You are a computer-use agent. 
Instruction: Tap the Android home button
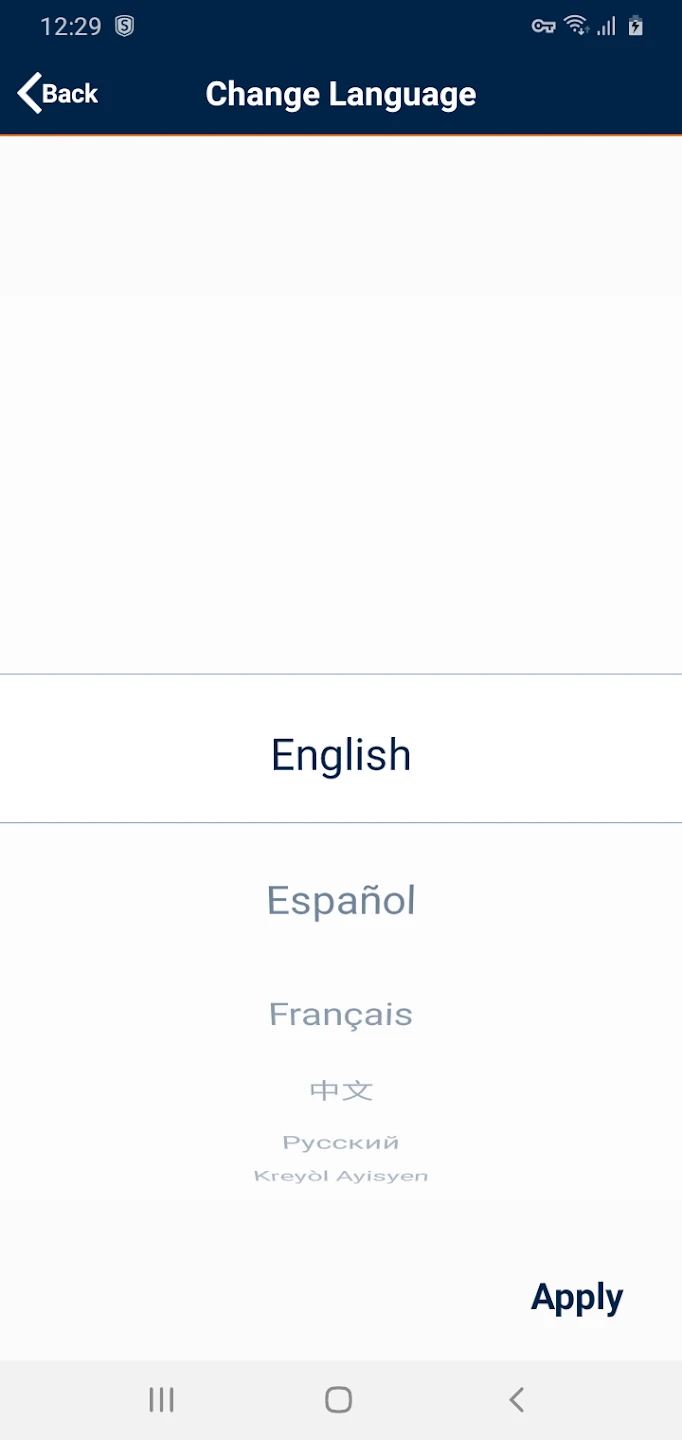339,1399
